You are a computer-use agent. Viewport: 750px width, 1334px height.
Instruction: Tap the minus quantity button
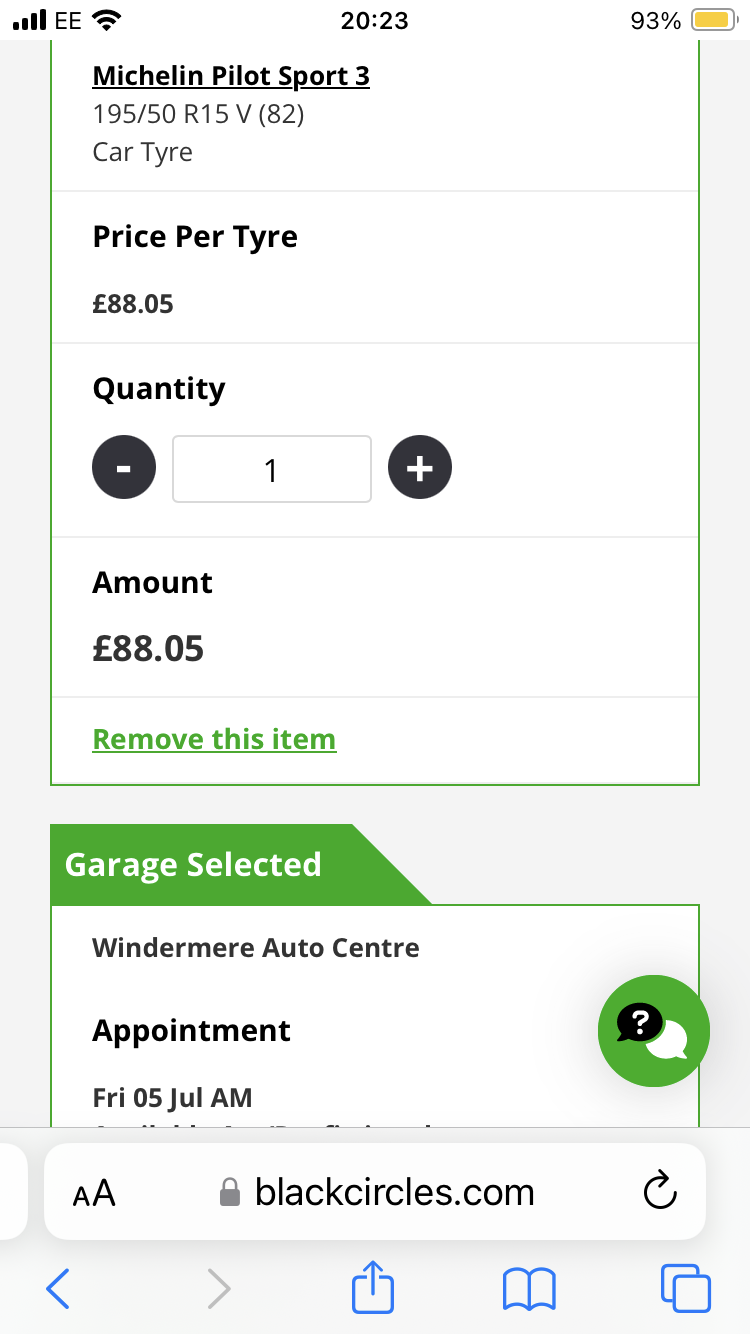[x=124, y=467]
